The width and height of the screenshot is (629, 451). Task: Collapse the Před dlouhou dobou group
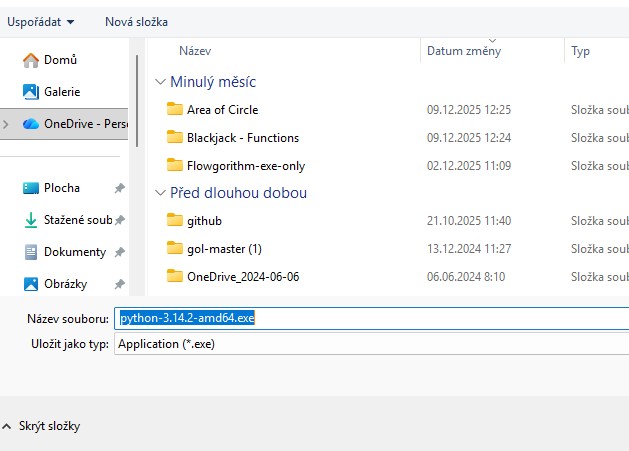point(160,193)
